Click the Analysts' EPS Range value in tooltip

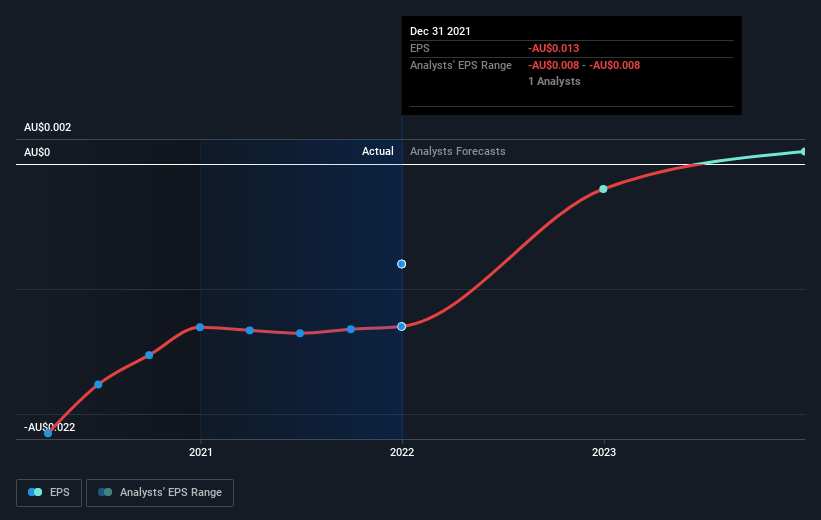click(584, 65)
